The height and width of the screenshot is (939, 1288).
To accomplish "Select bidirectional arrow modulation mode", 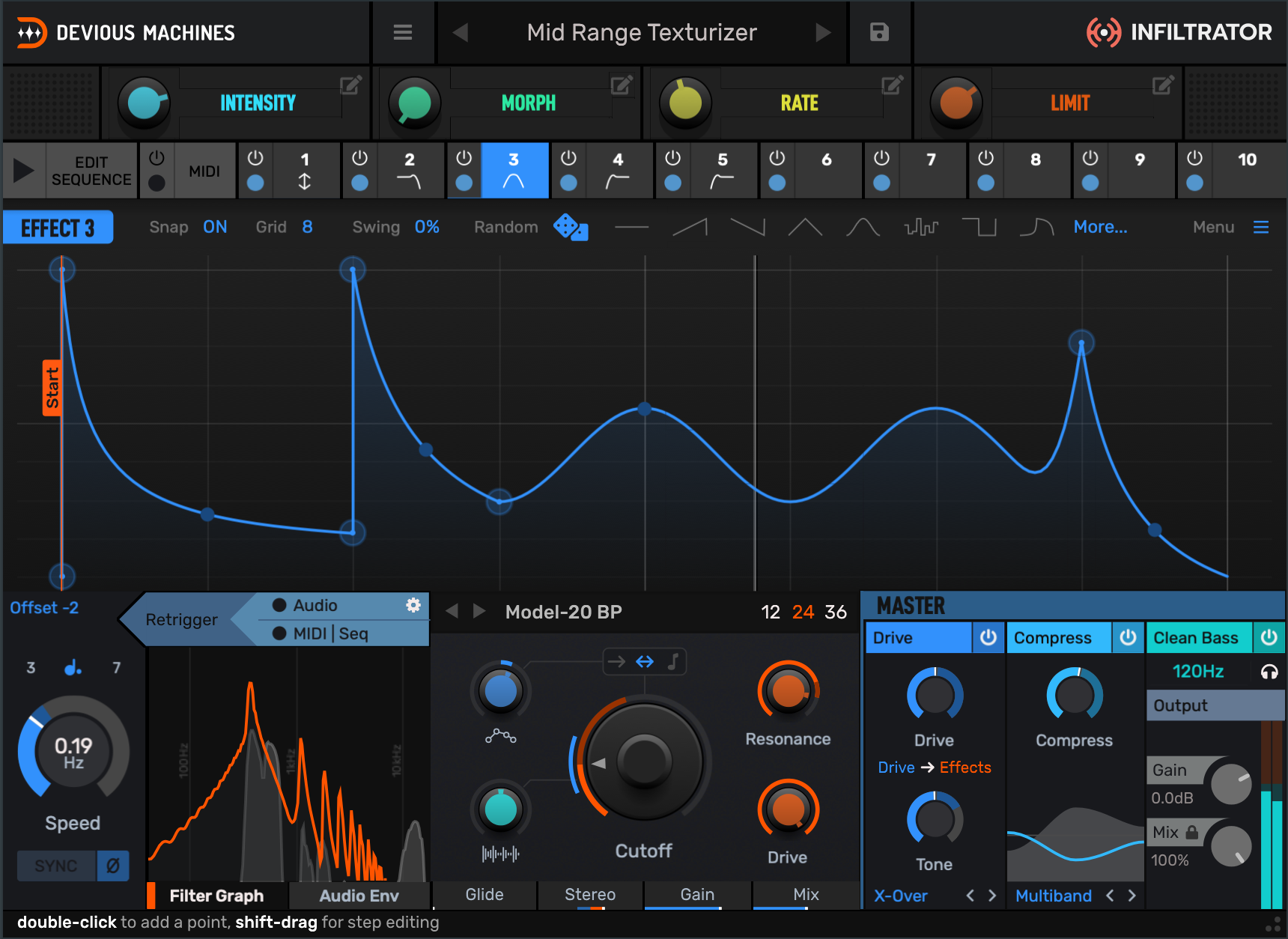I will [x=645, y=661].
